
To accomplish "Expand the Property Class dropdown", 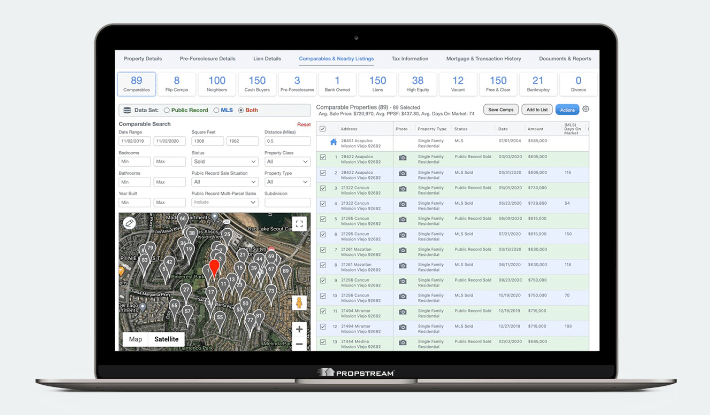I will coord(287,161).
